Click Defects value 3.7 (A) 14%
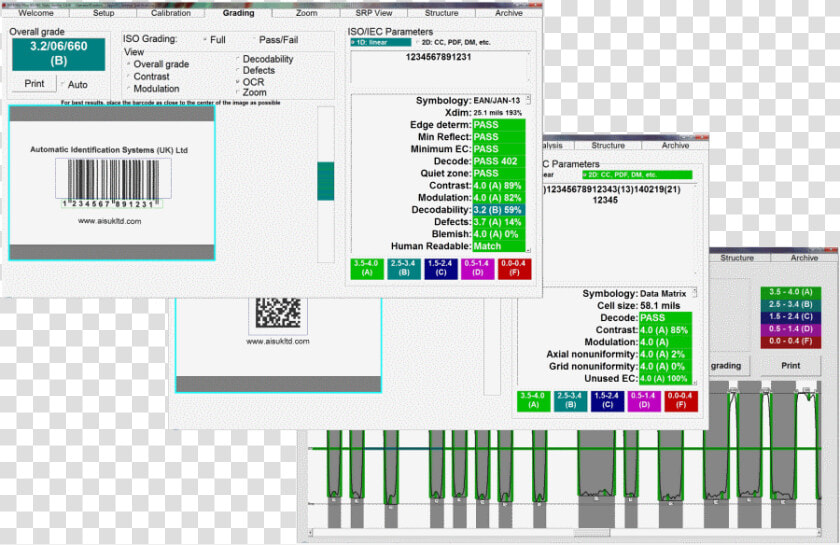This screenshot has width=840, height=545. [499, 222]
